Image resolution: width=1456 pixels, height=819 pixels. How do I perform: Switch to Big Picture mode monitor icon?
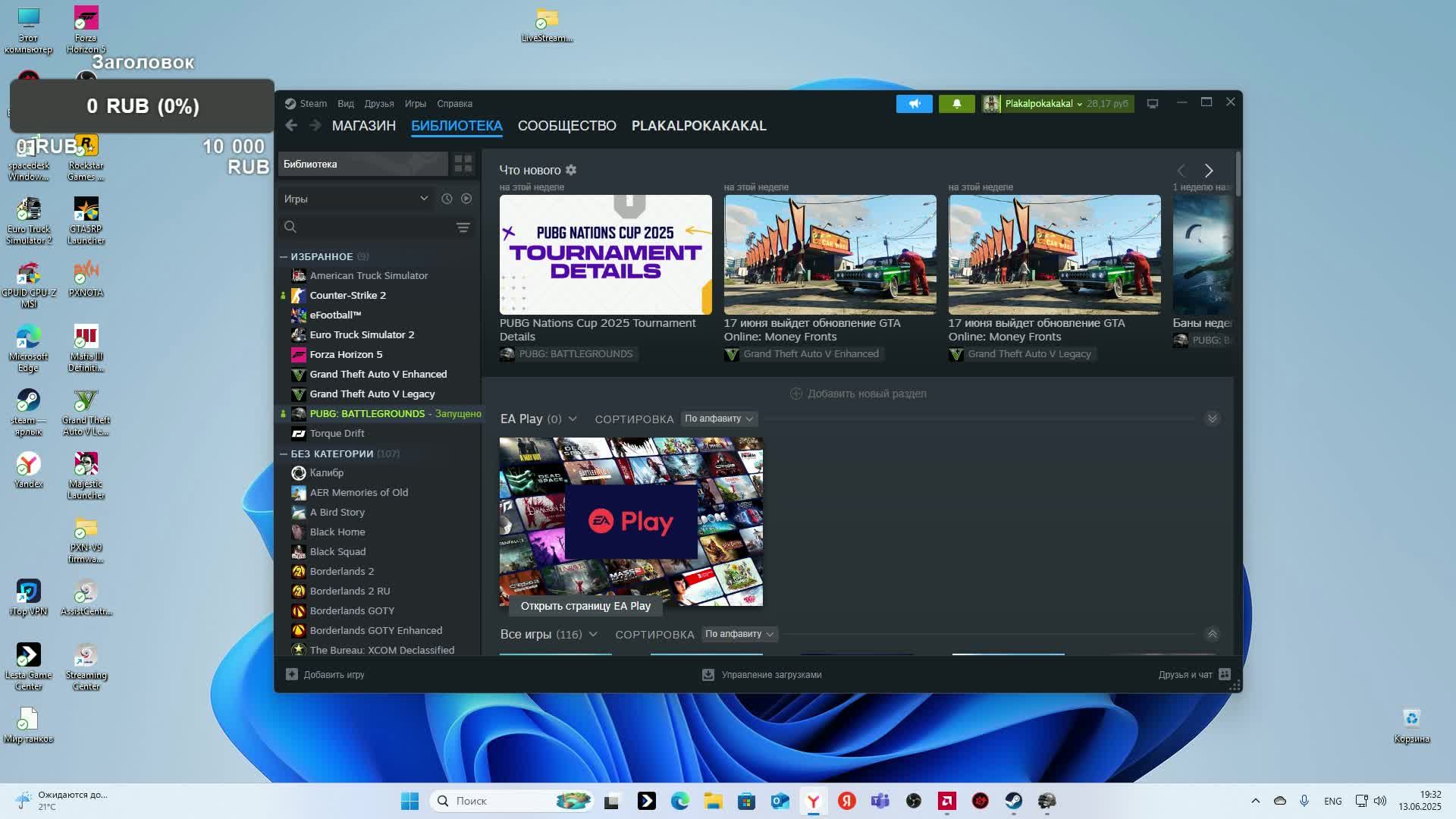(1153, 104)
